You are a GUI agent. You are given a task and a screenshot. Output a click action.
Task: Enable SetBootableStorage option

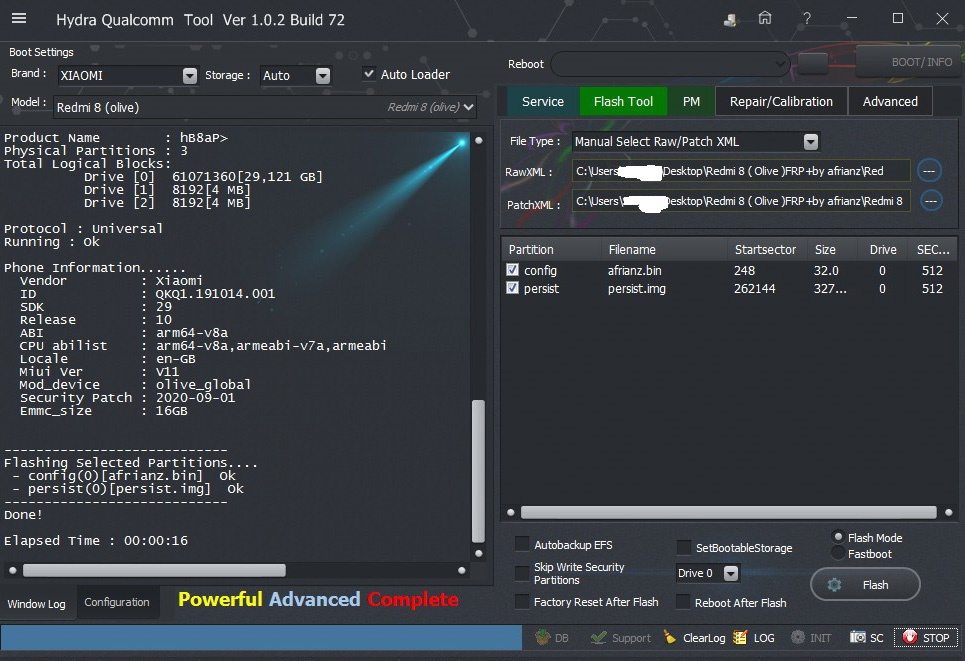coord(684,547)
